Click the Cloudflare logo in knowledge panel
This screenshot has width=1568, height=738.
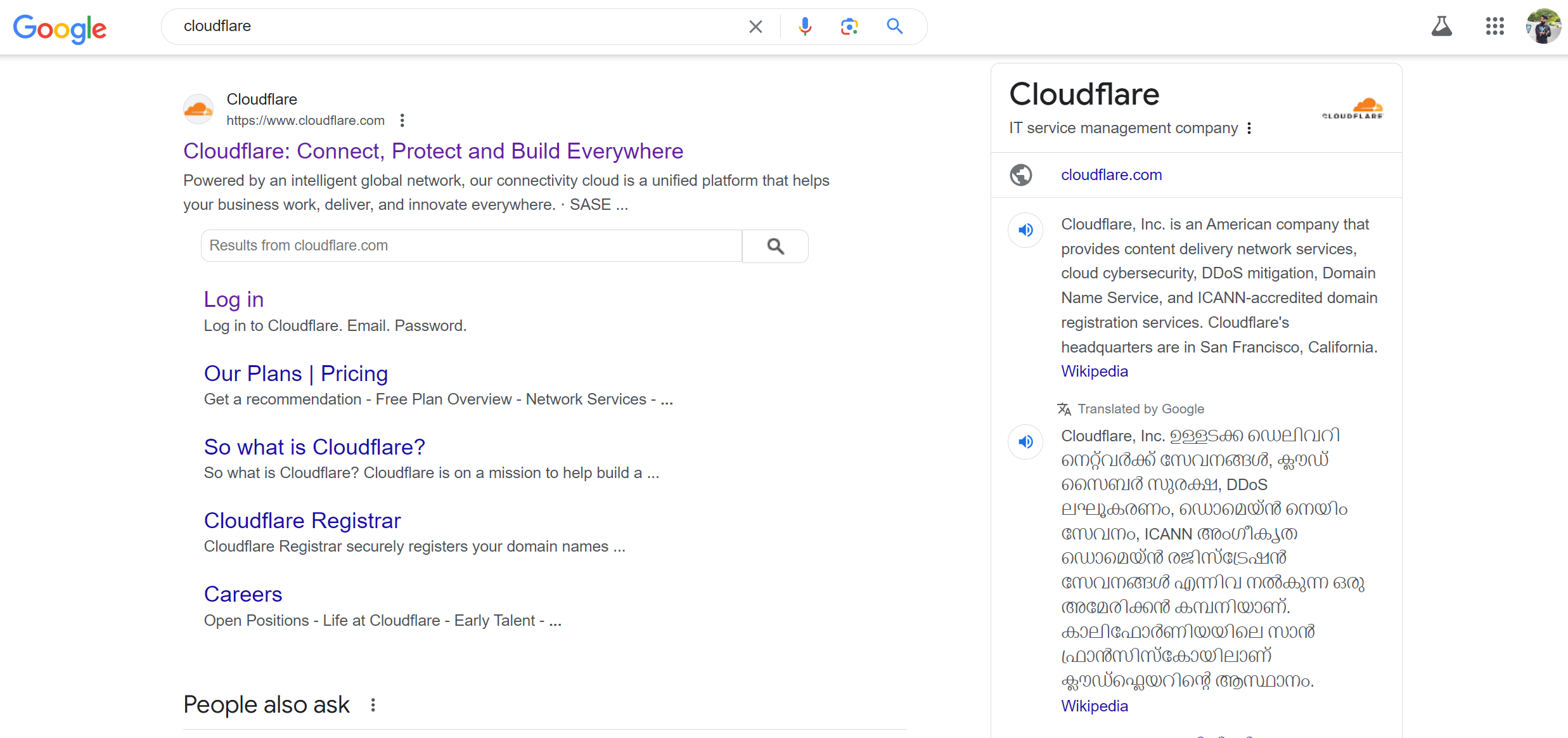[x=1353, y=108]
